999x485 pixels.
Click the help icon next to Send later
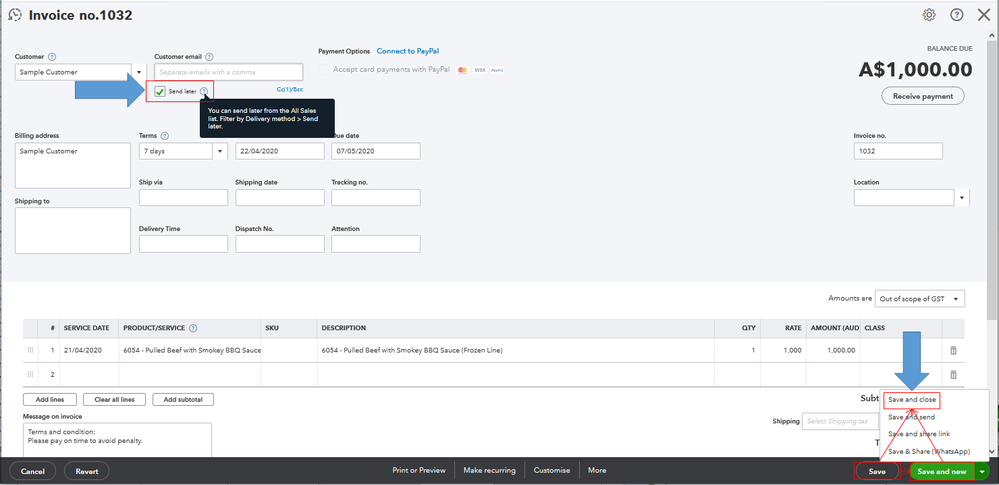pos(204,91)
